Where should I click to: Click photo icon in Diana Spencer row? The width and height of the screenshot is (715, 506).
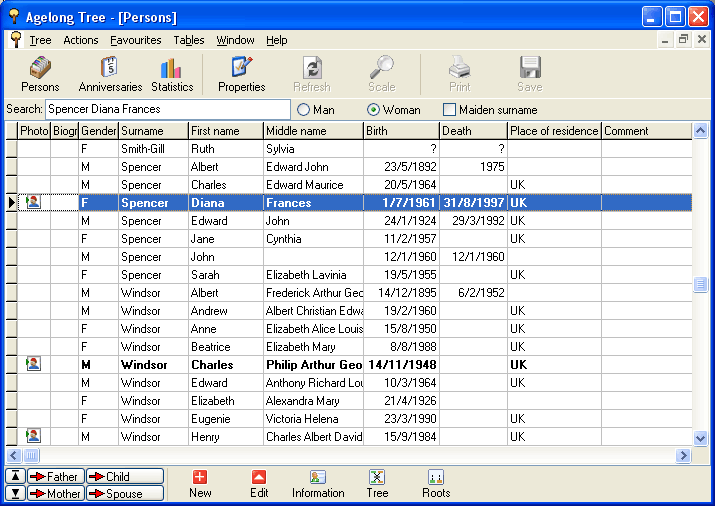[x=33, y=202]
